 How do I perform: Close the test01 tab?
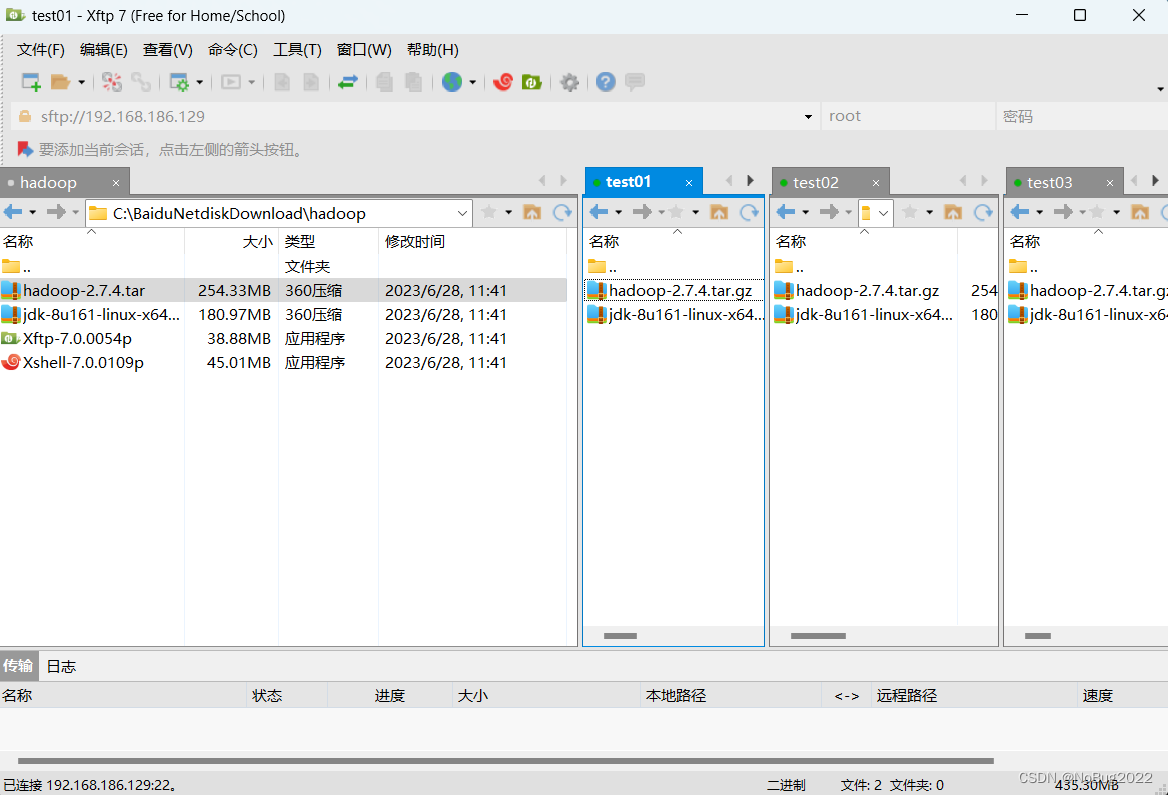[x=689, y=183]
